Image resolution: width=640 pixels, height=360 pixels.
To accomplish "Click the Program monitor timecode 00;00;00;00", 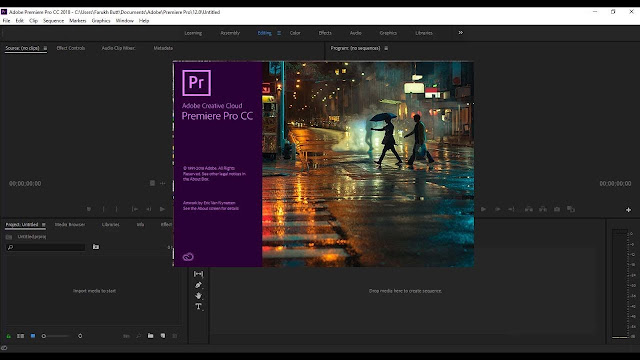I will tap(615, 184).
